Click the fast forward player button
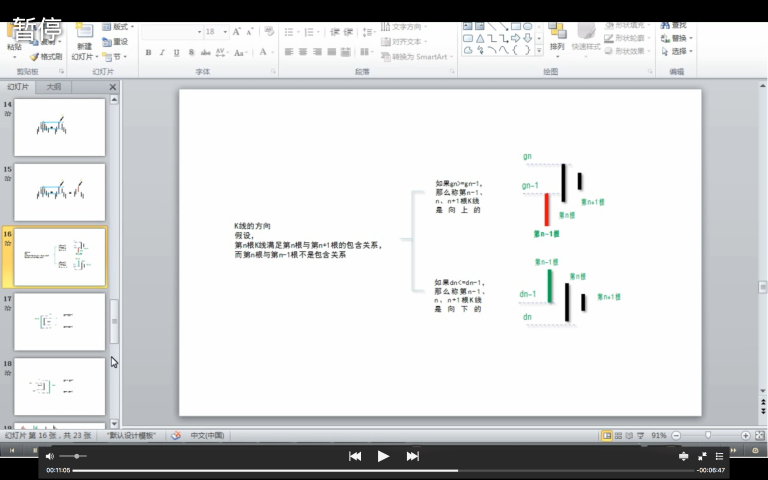The image size is (768, 480). (412, 456)
